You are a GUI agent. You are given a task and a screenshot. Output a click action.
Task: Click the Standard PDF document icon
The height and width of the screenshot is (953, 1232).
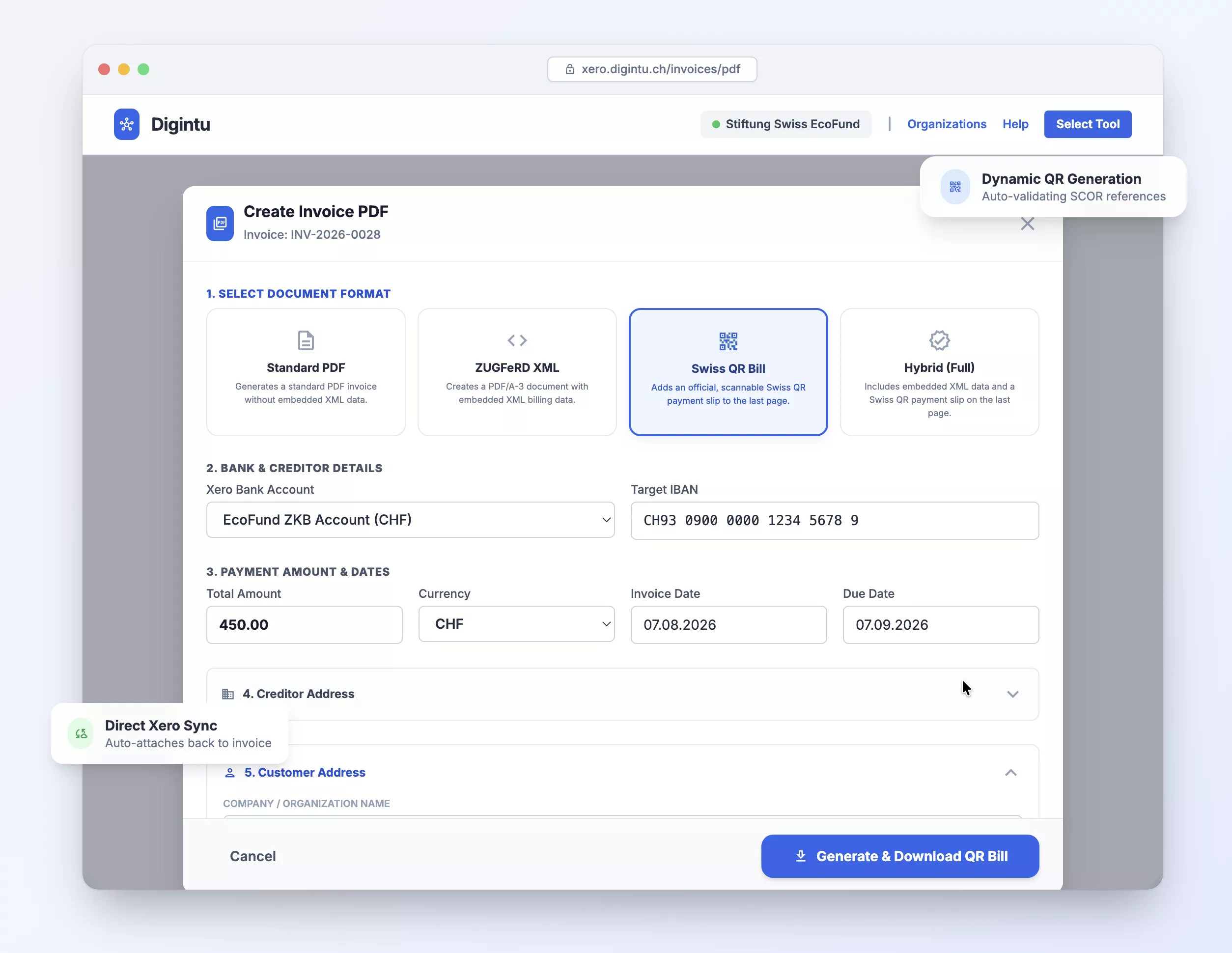(306, 341)
